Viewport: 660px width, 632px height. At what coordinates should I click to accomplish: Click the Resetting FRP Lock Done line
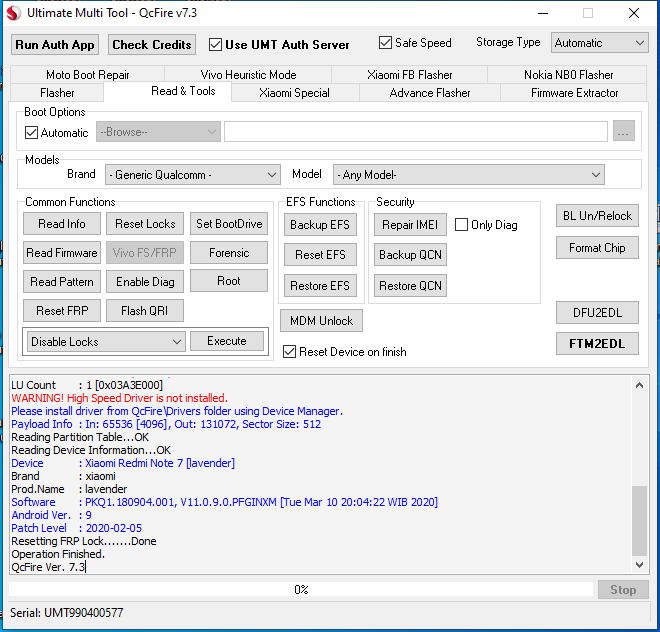pyautogui.click(x=84, y=541)
